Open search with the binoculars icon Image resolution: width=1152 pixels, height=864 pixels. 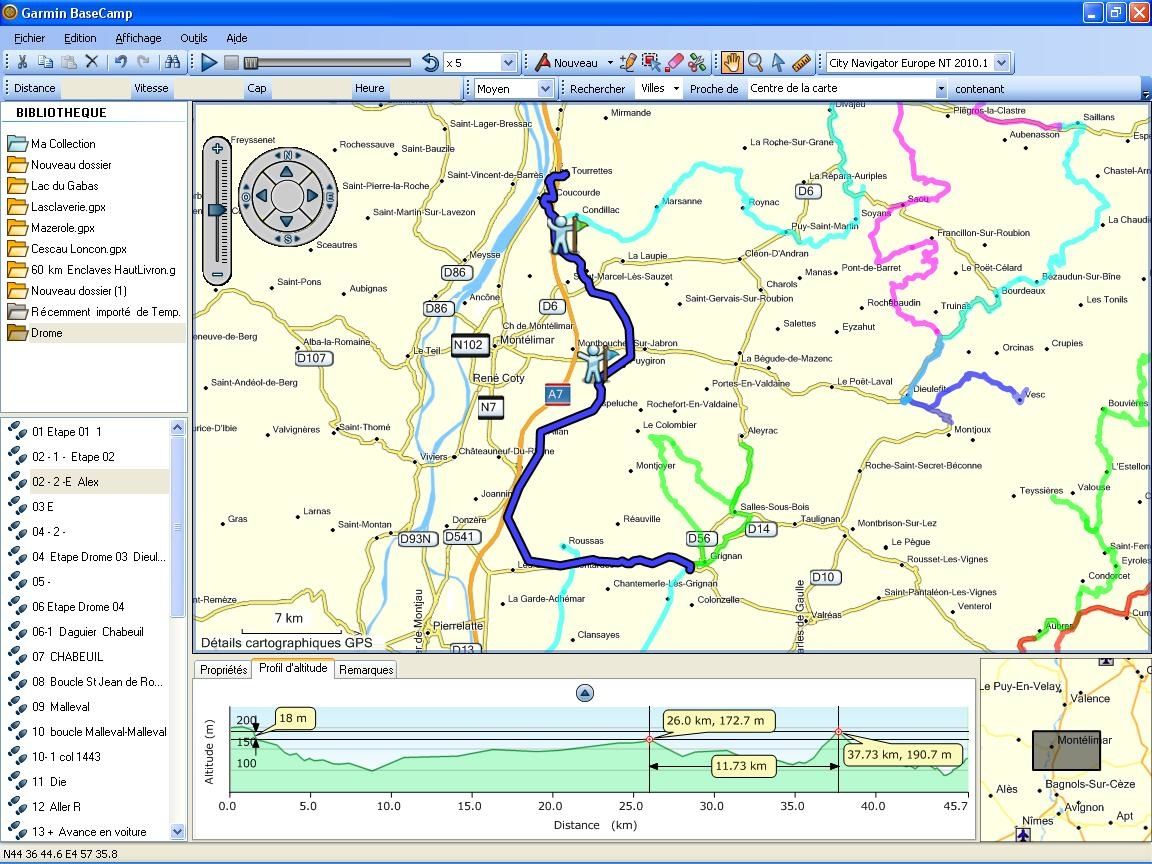[173, 62]
